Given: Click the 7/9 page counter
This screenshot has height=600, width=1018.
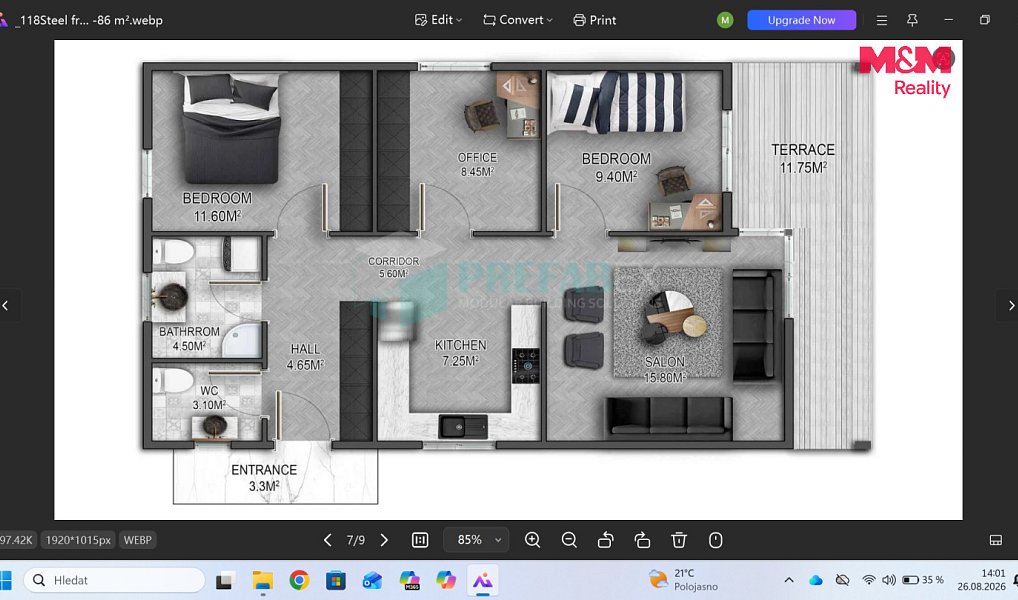Looking at the screenshot, I should [x=356, y=540].
